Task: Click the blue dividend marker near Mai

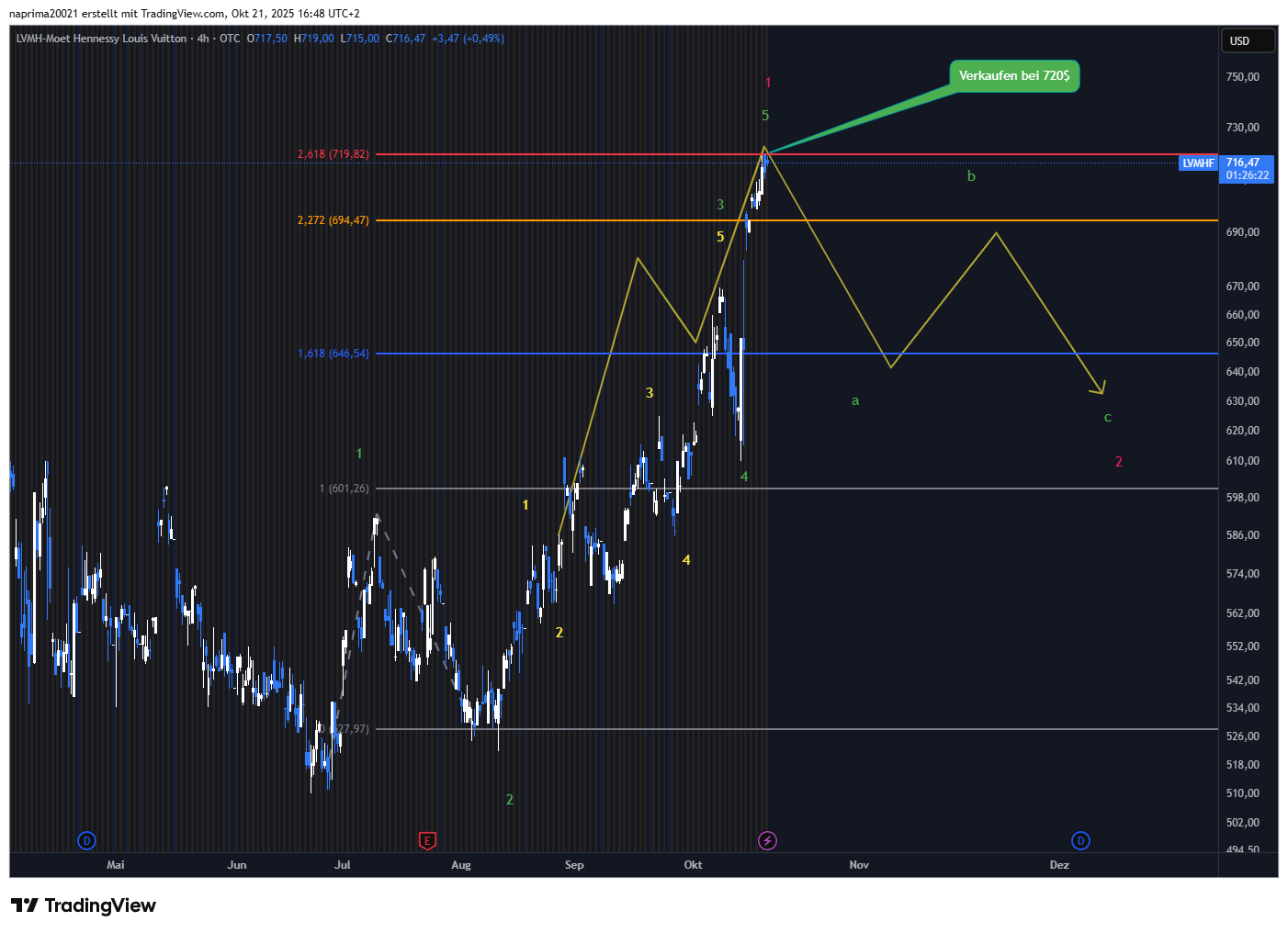Action: point(86,840)
